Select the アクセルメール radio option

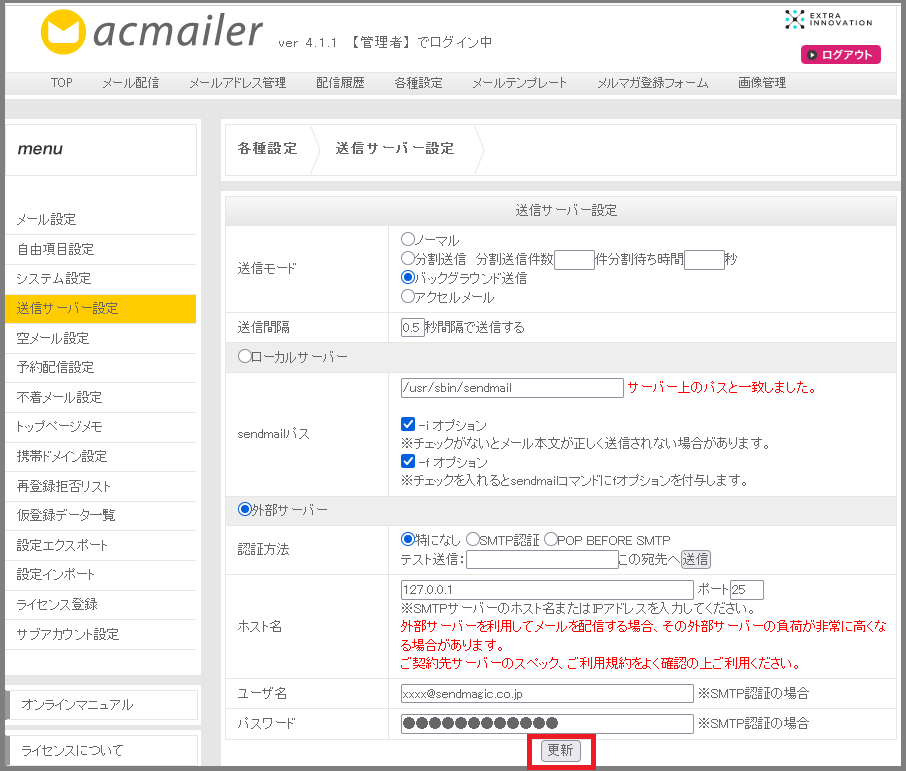[408, 297]
